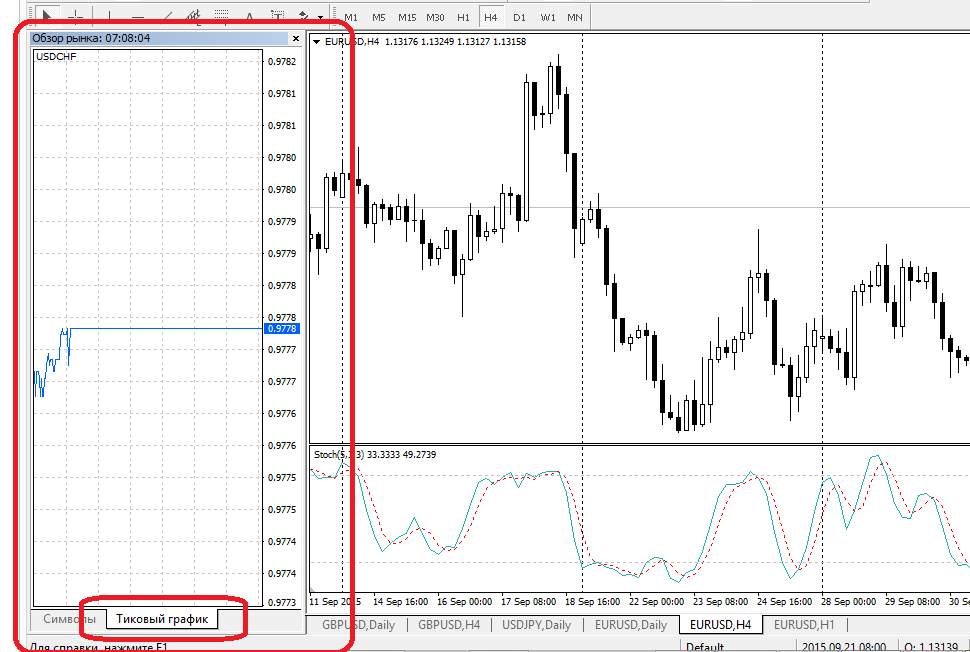The height and width of the screenshot is (652, 970).
Task: Select the trendline drawing tool
Action: 166,16
